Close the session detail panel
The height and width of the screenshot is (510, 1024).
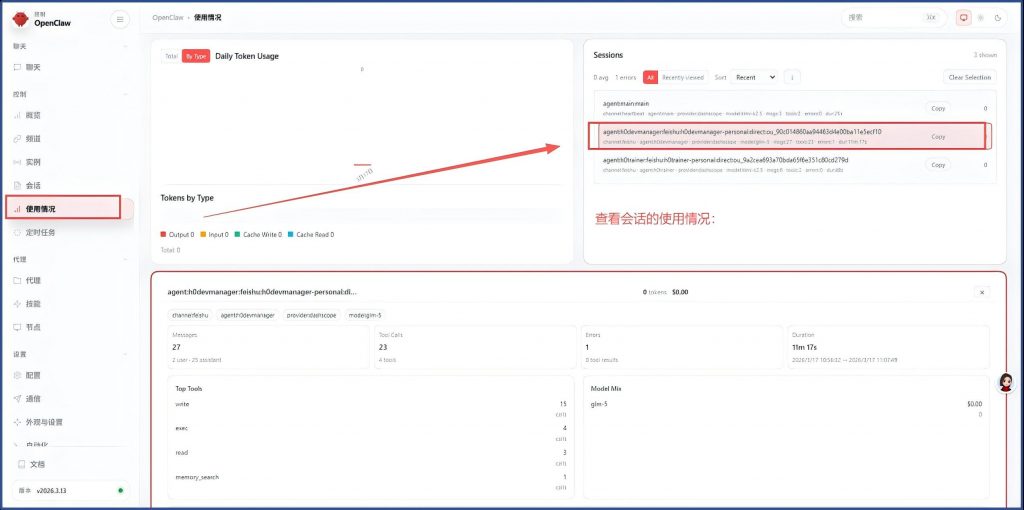[x=981, y=292]
